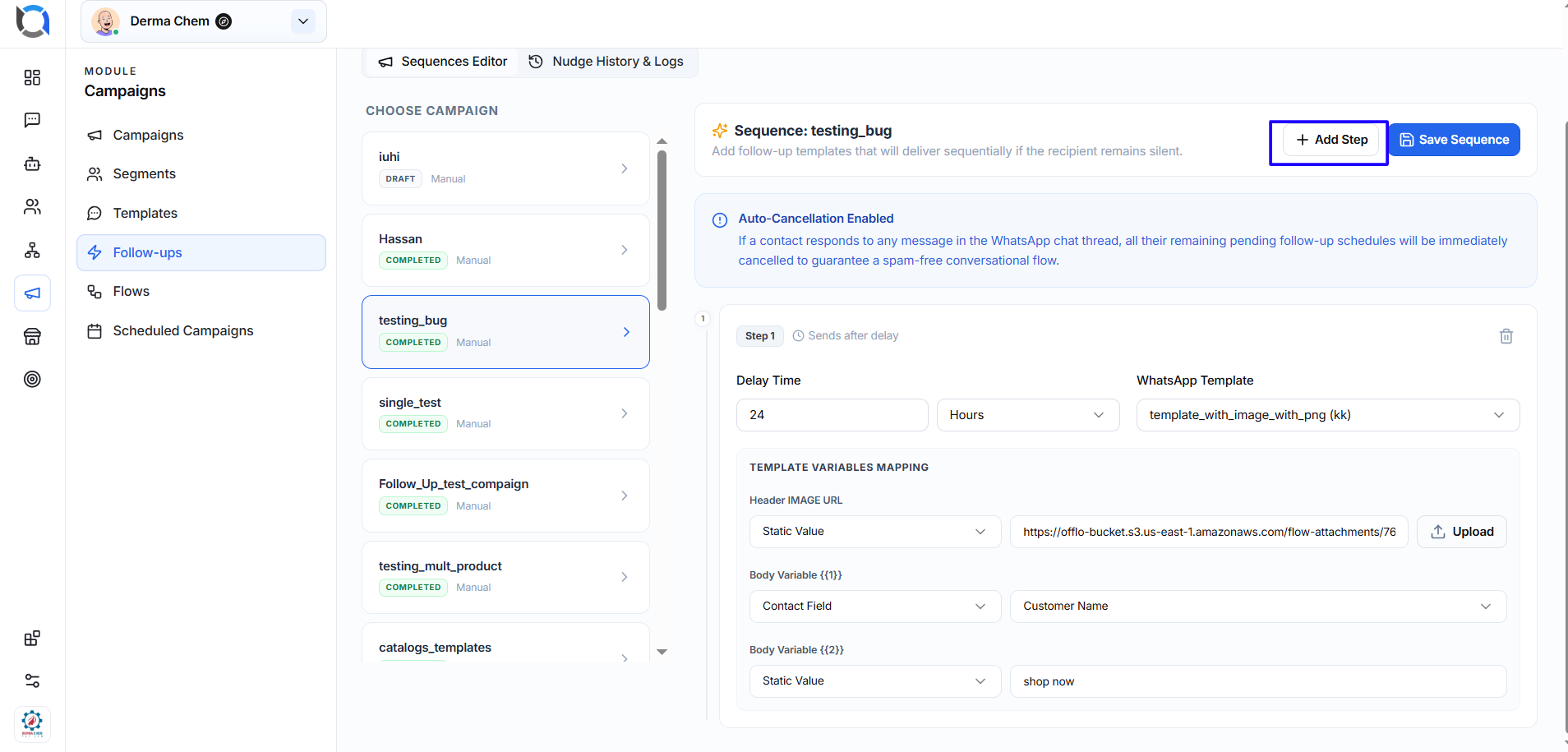Click the Save Sequence button

pos(1455,140)
